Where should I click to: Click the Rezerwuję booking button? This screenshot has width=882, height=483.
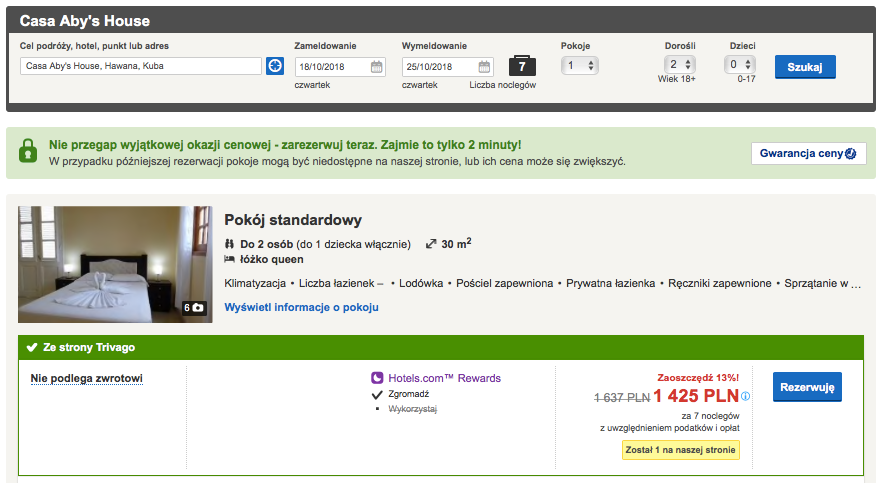(x=807, y=387)
